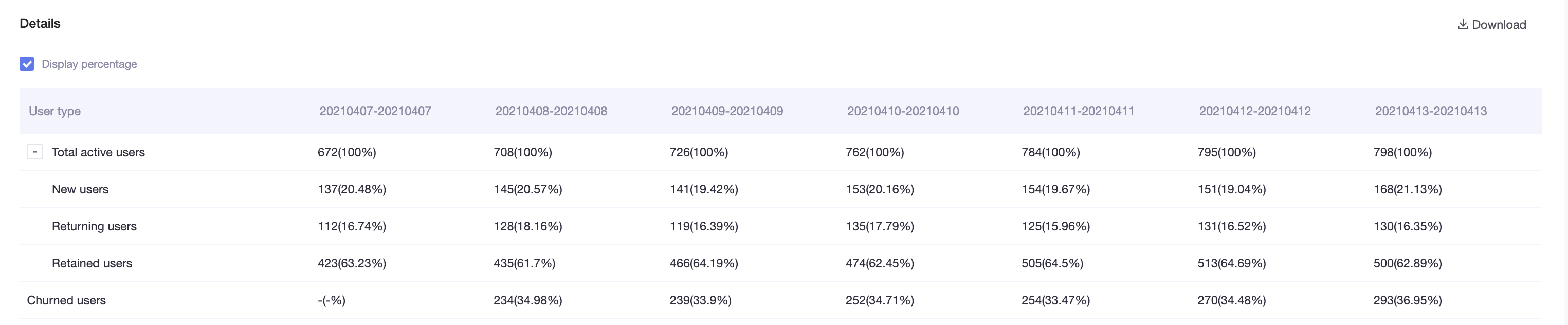This screenshot has height=325, width=1568.
Task: Click the 20210413-20210413 column header
Action: click(1430, 111)
